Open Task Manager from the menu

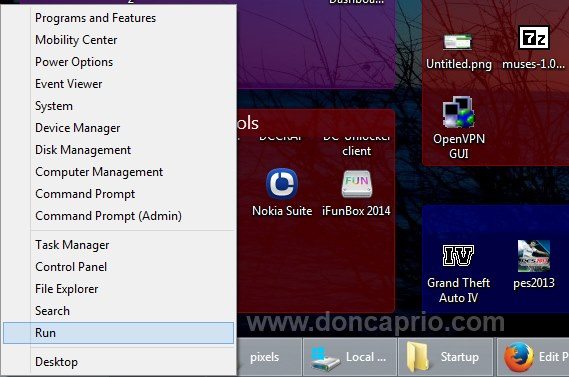(119, 245)
